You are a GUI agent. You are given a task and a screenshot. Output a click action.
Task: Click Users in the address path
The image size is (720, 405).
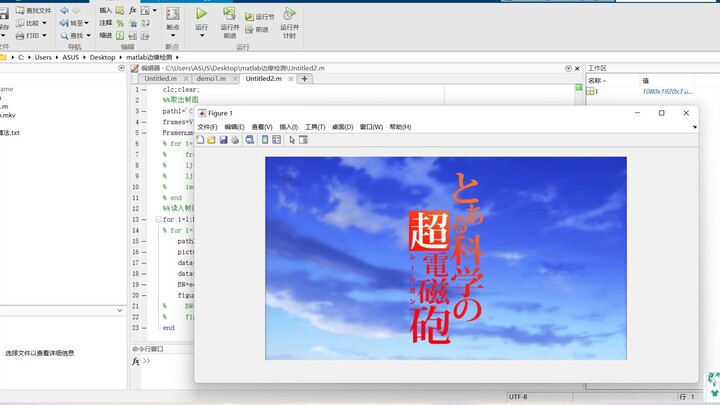tap(43, 57)
